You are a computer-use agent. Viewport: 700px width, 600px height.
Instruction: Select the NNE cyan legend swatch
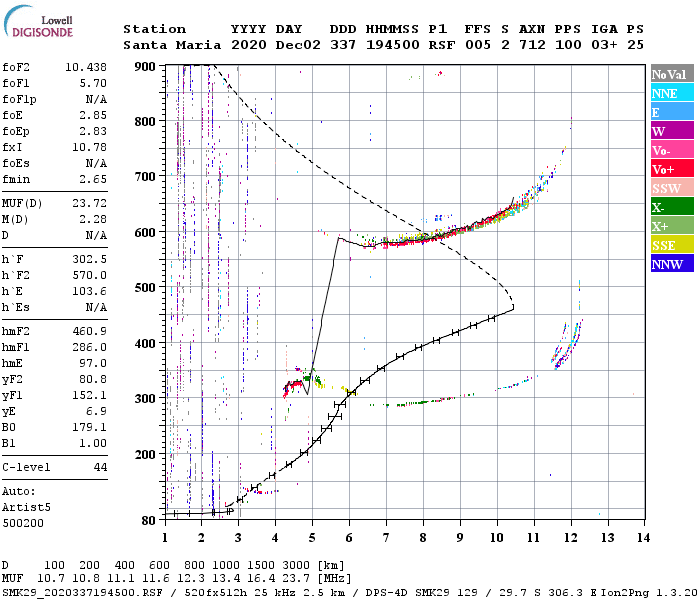tap(672, 93)
